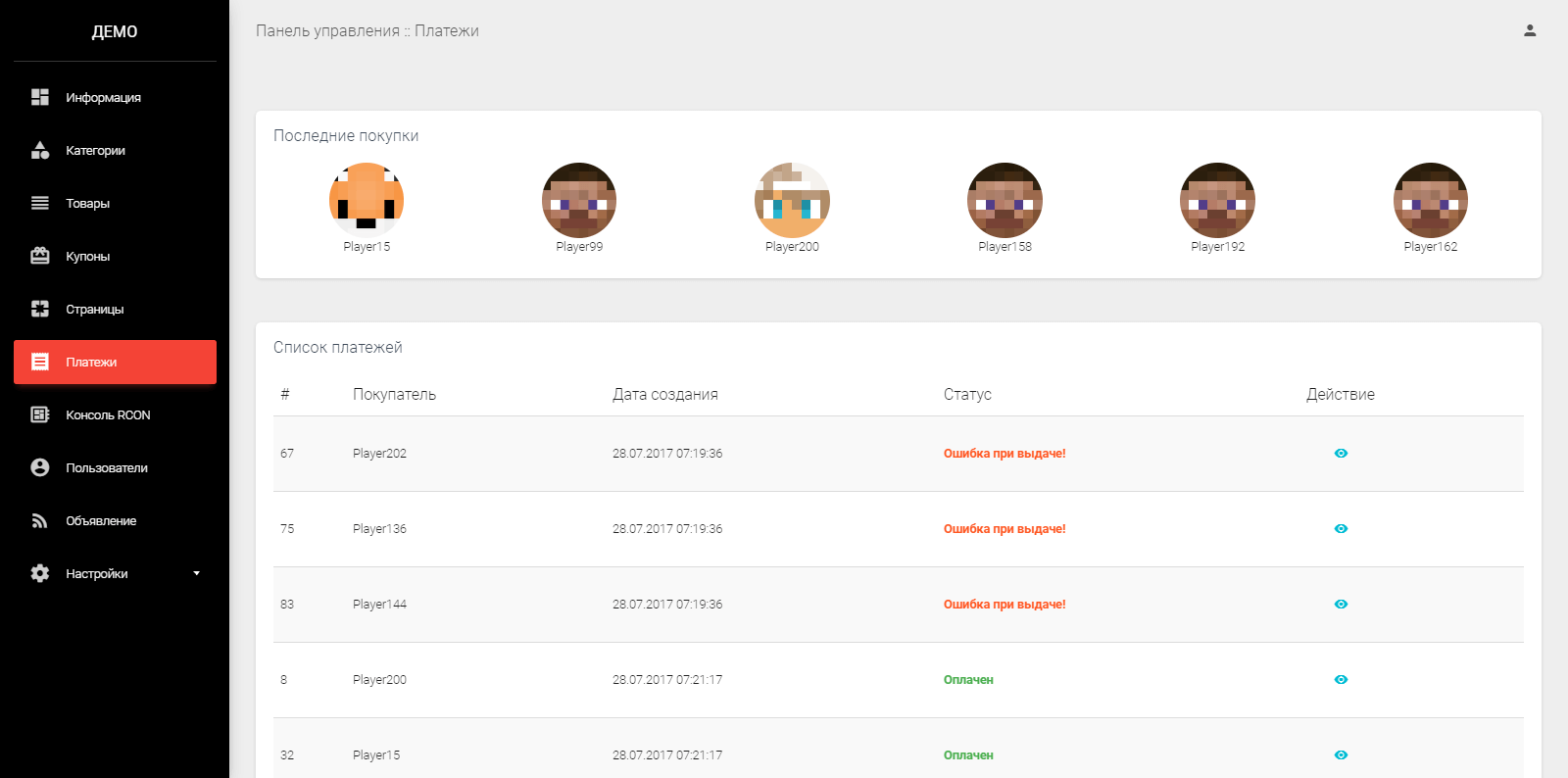Screen dimensions: 1568x778
Task: Go to the Товары section
Action: click(115, 203)
